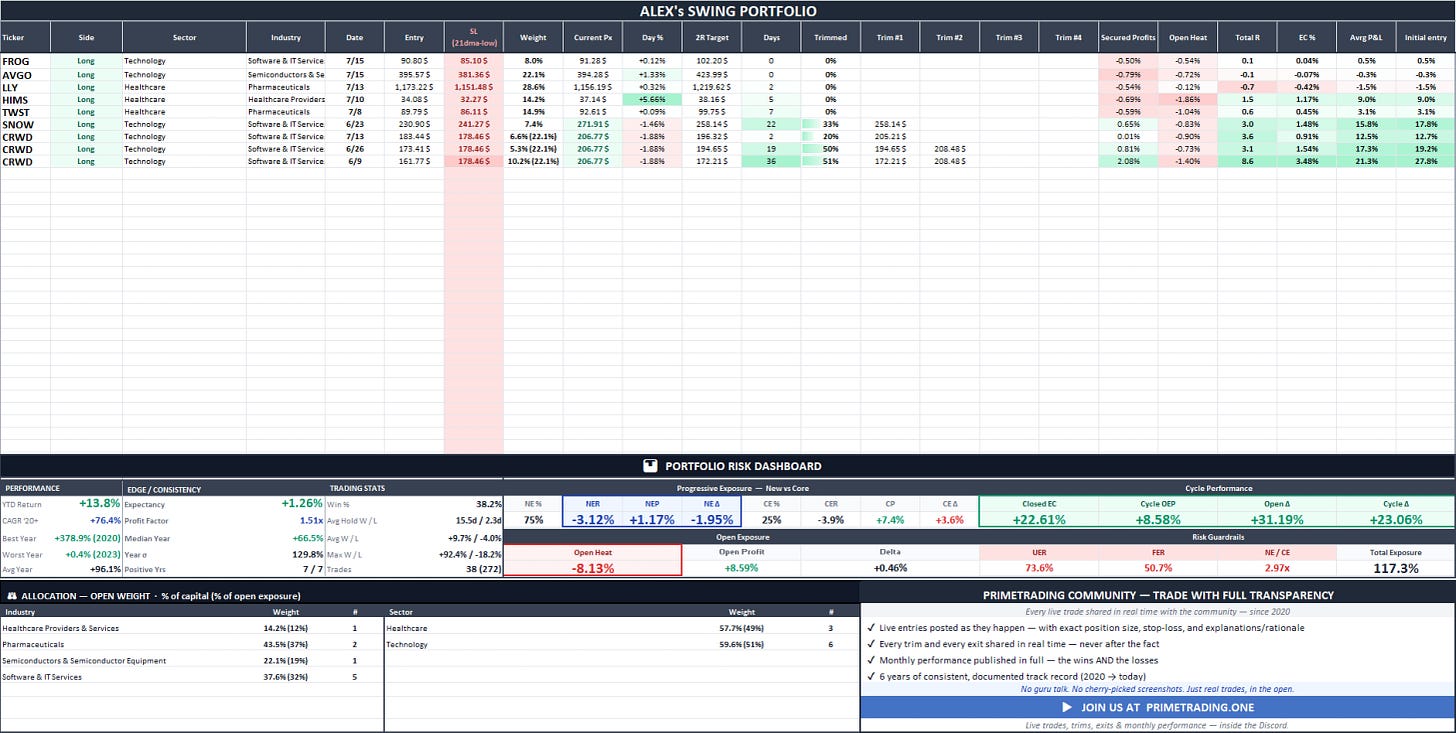Viewport: 1456px width, 733px height.
Task: Click the 241.27 $ stop-loss cell for SNOW
Action: (x=473, y=124)
